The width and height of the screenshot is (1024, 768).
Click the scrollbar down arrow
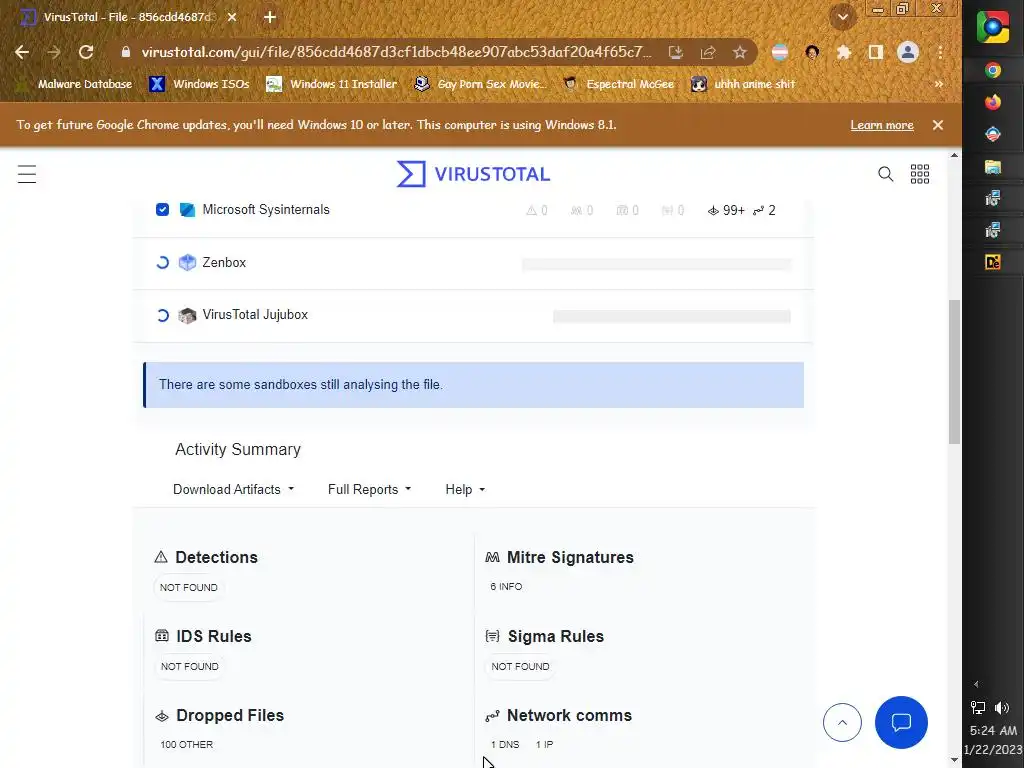954,760
